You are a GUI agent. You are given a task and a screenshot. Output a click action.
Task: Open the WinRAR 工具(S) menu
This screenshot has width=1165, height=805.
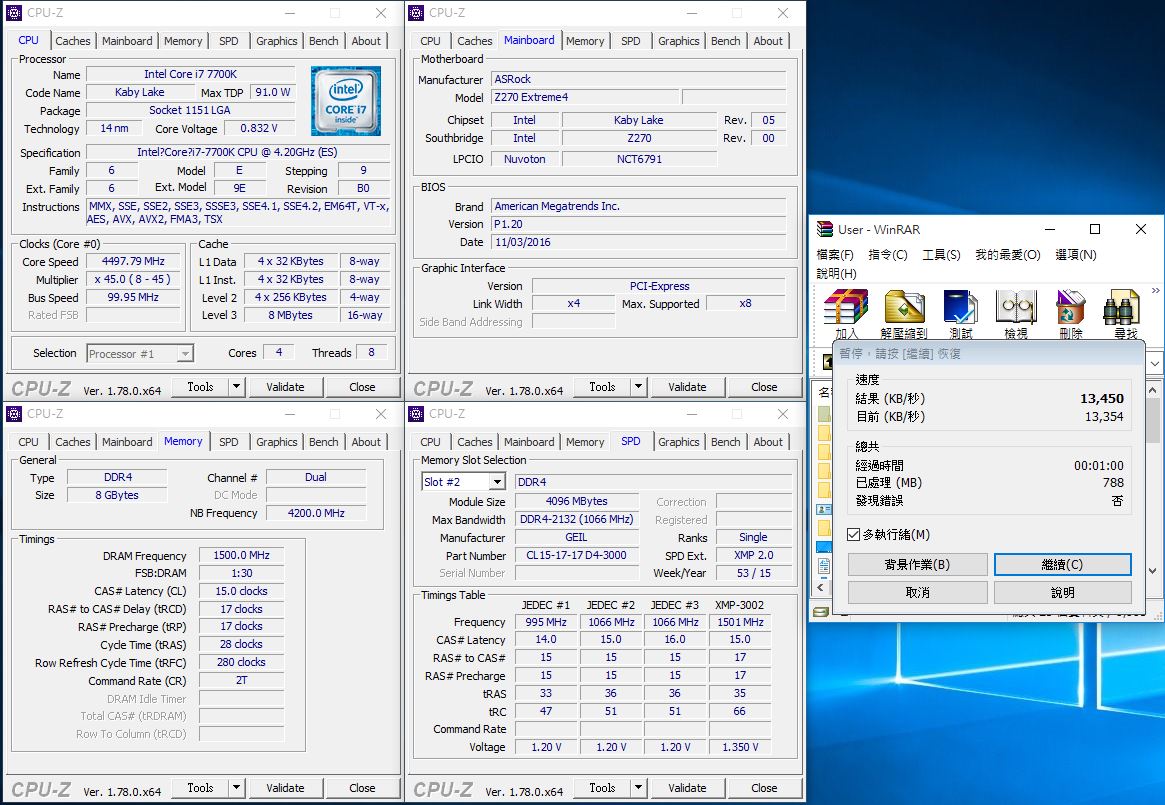941,255
